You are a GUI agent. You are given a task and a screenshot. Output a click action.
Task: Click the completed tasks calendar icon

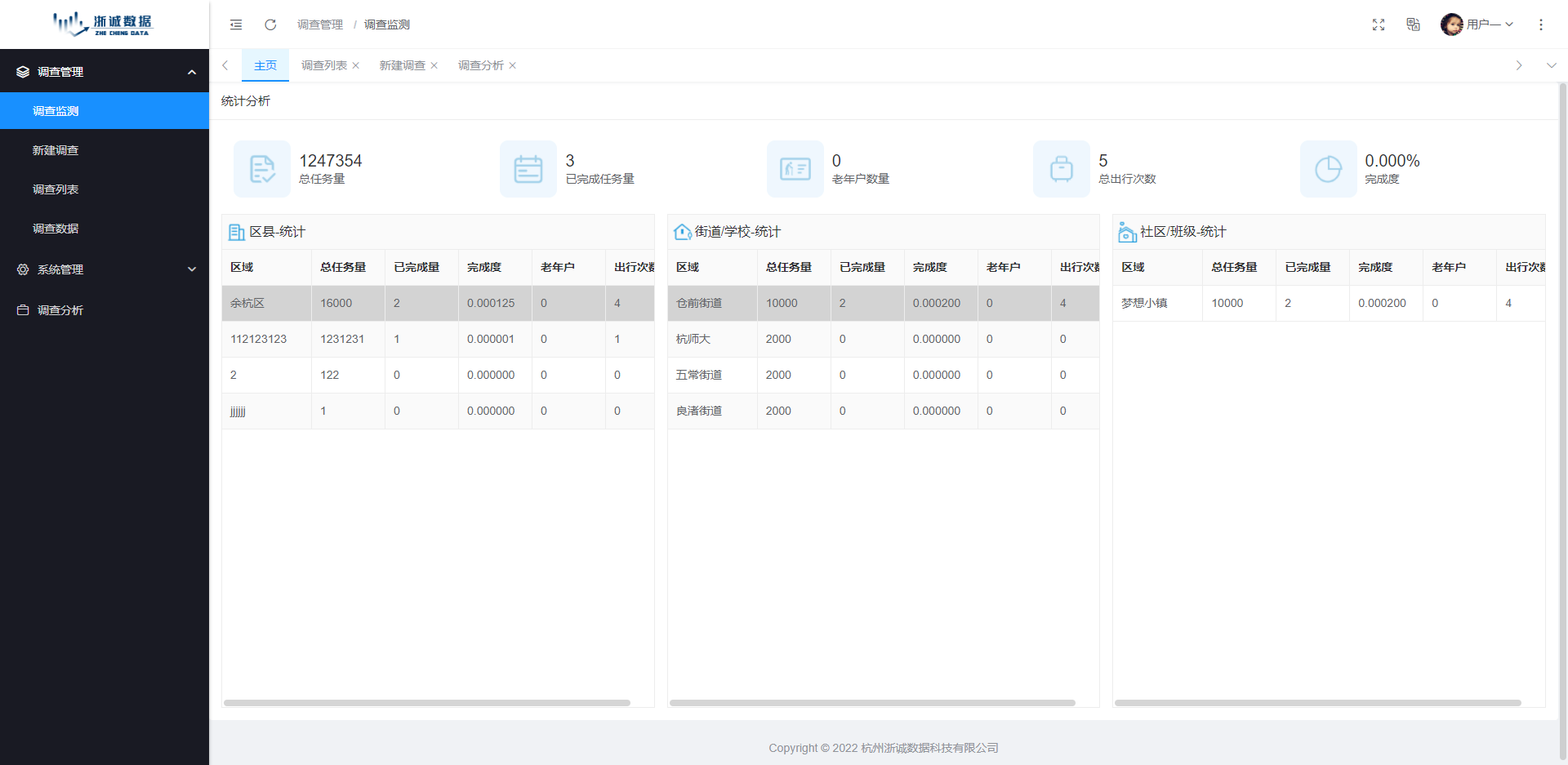(x=528, y=169)
